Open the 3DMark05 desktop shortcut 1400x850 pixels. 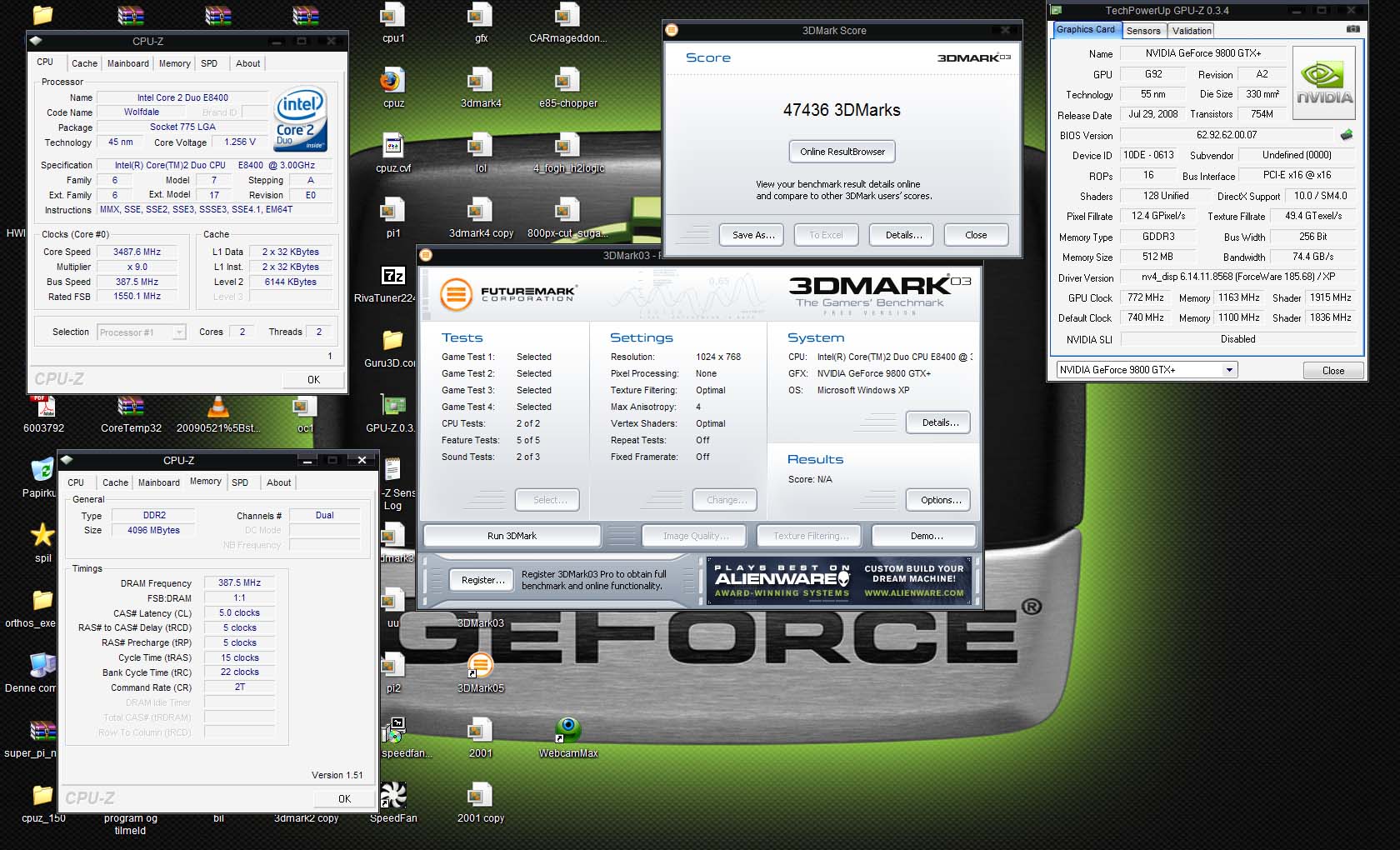click(480, 665)
